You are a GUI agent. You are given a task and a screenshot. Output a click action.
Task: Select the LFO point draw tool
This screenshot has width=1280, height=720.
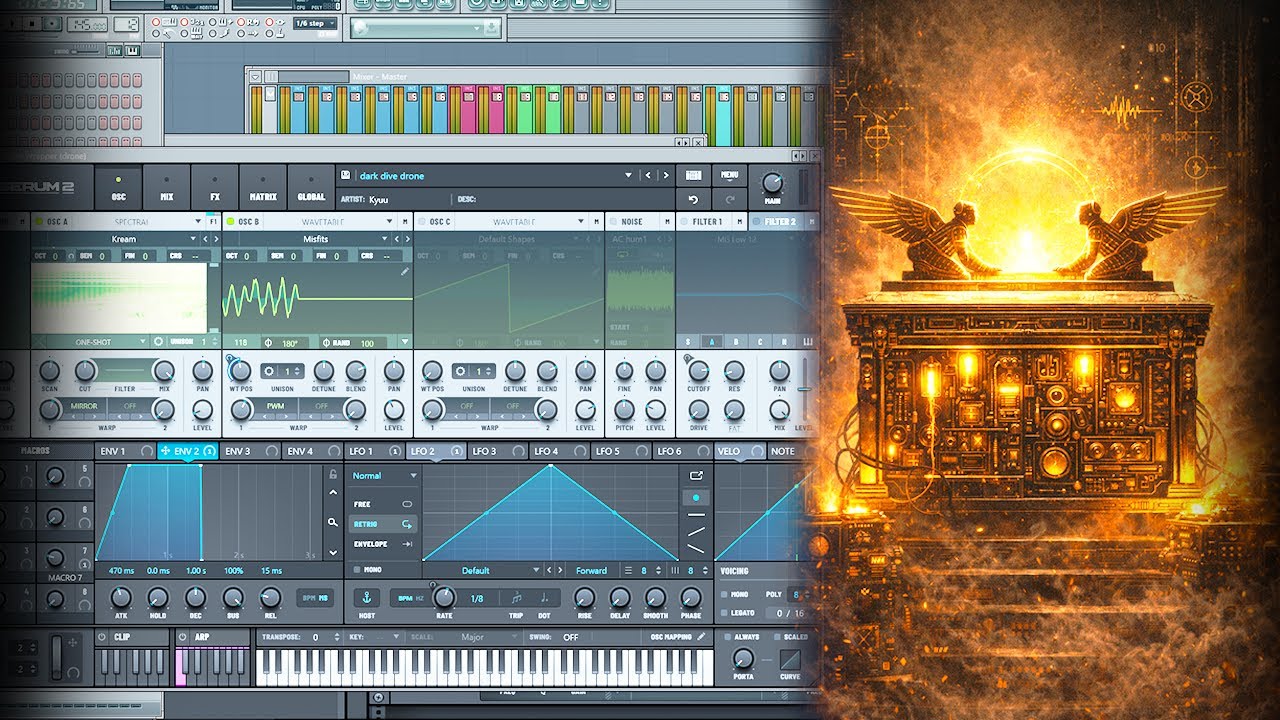pos(697,497)
